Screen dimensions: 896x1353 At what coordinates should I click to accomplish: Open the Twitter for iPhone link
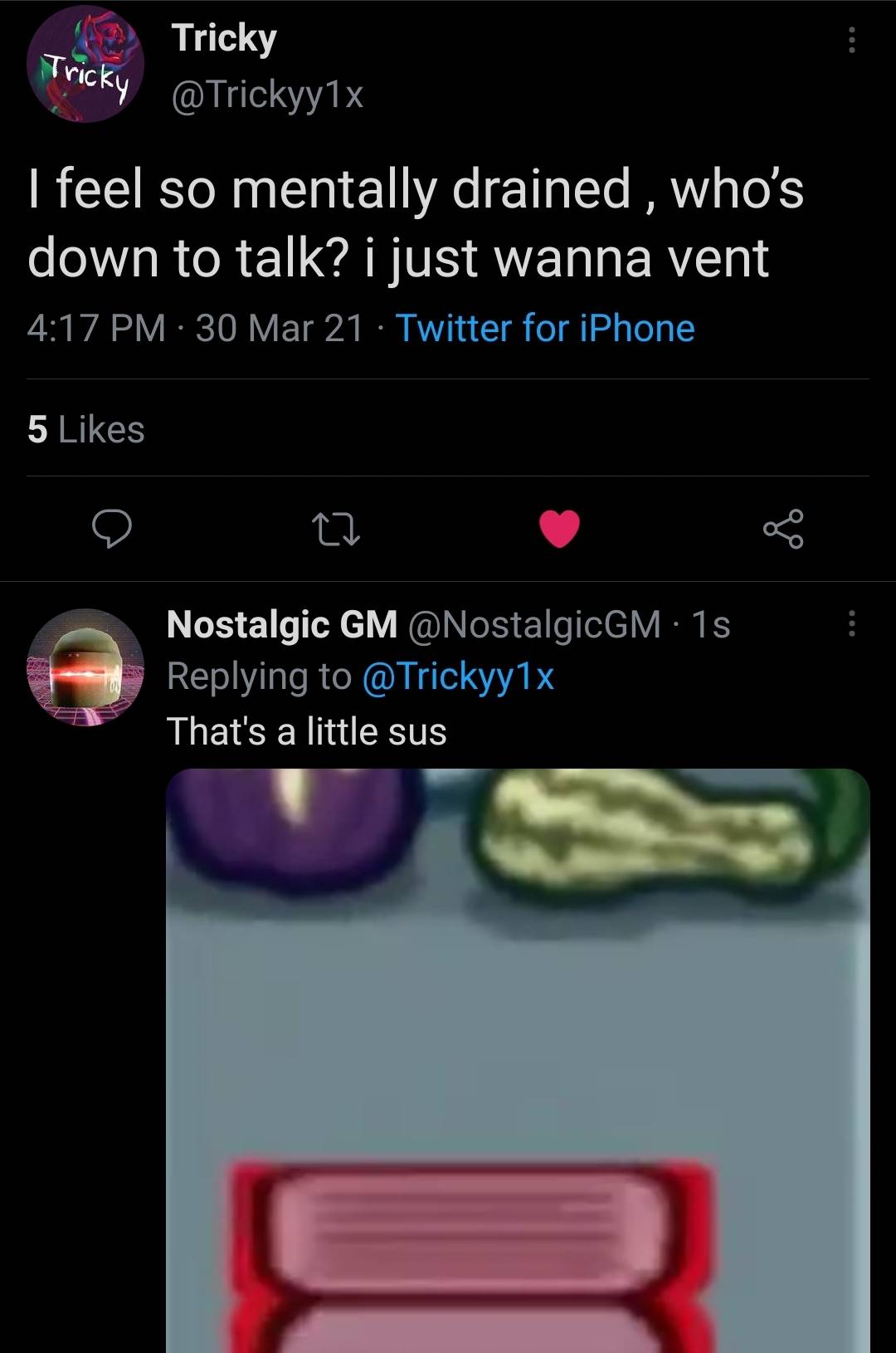point(544,328)
